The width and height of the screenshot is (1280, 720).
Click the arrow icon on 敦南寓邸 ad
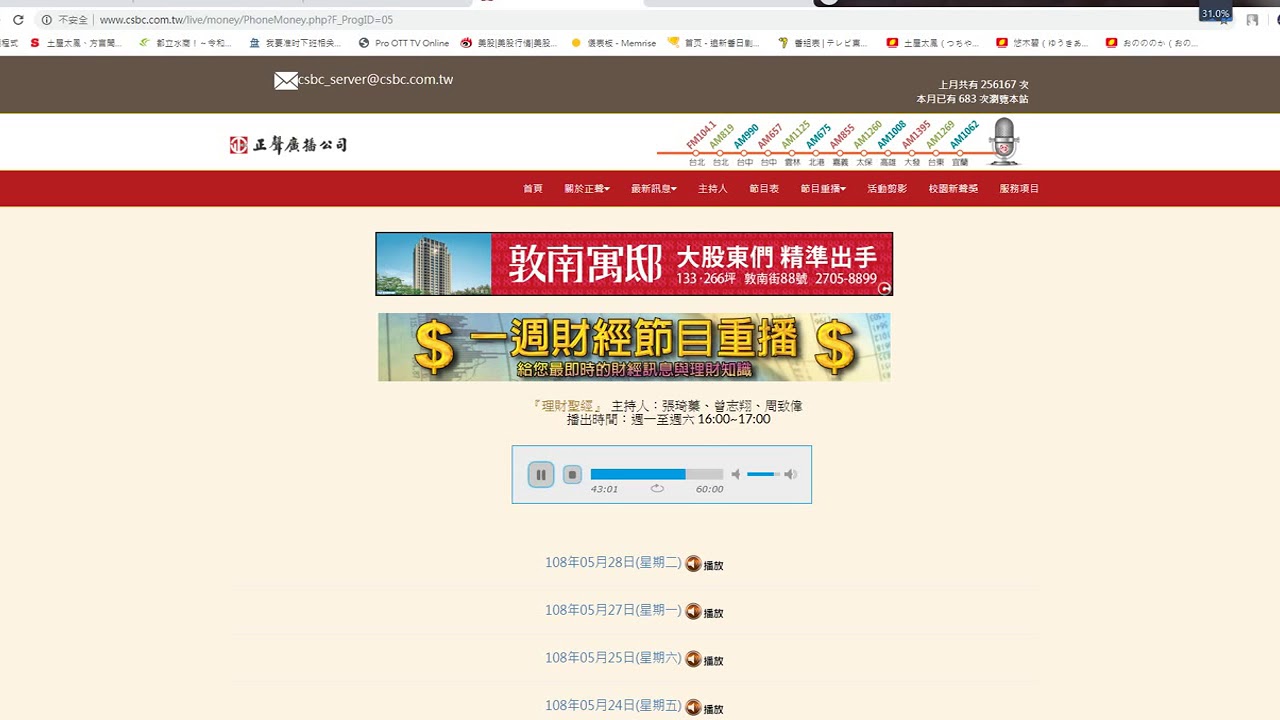pyautogui.click(x=884, y=288)
